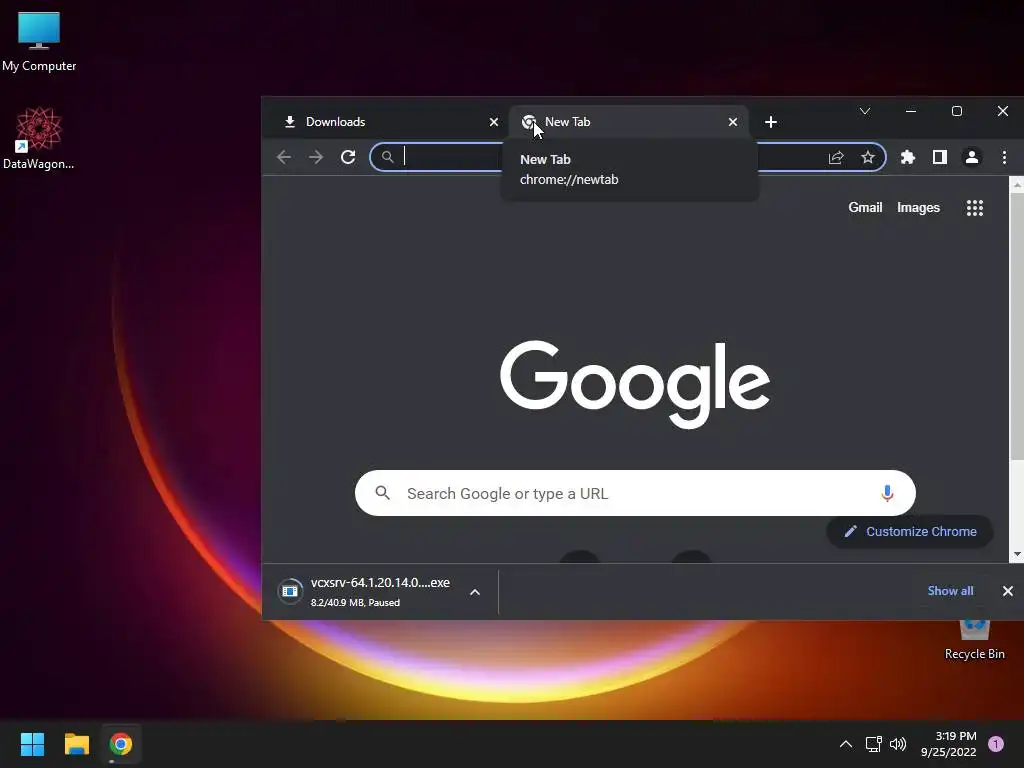The height and width of the screenshot is (768, 1024).
Task: Switch to the Downloads tab
Action: pos(385,122)
